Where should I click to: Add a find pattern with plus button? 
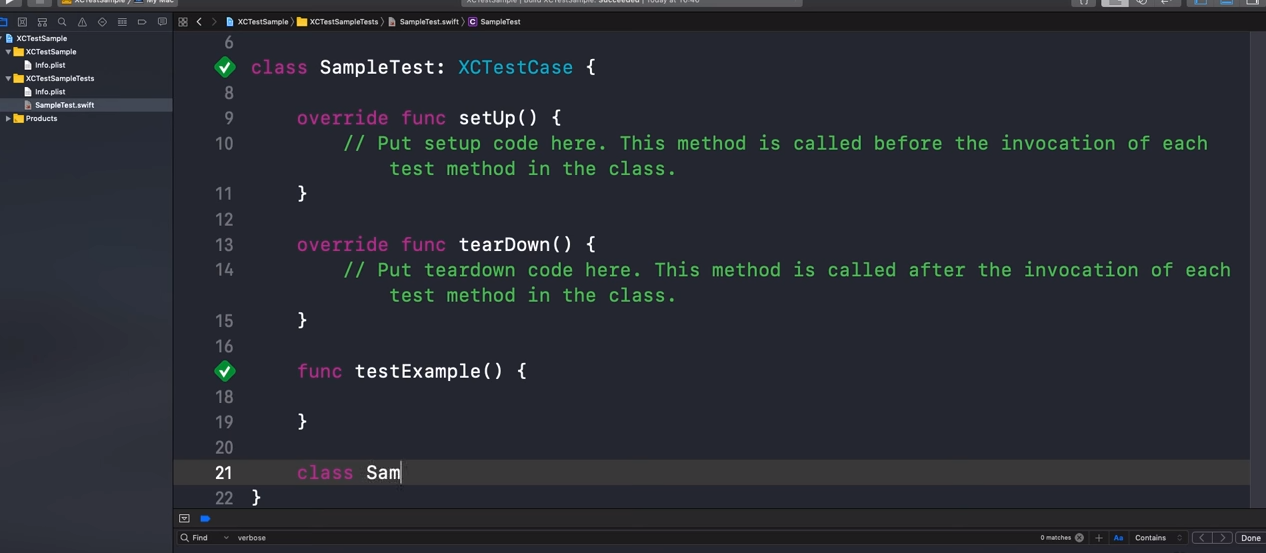point(1098,538)
